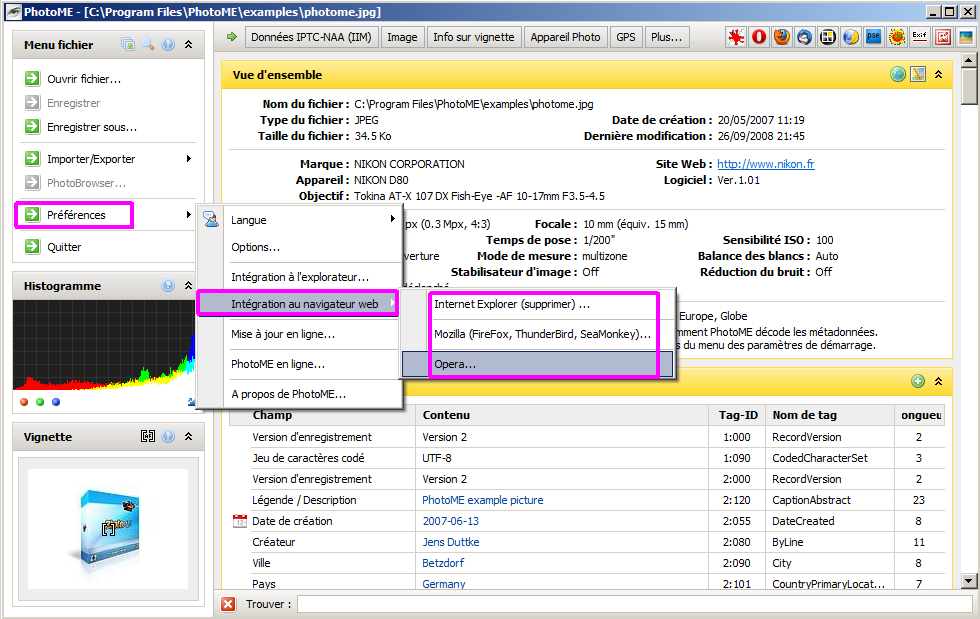Open the Plus… tab dropdown
This screenshot has height=619, width=980.
click(667, 37)
